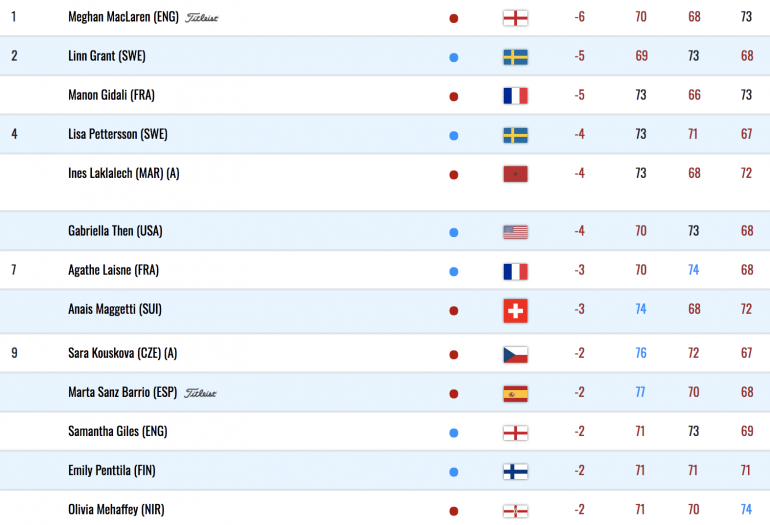
Task: Click the Morocco flag for Ines Laklalech
Action: pos(515,174)
